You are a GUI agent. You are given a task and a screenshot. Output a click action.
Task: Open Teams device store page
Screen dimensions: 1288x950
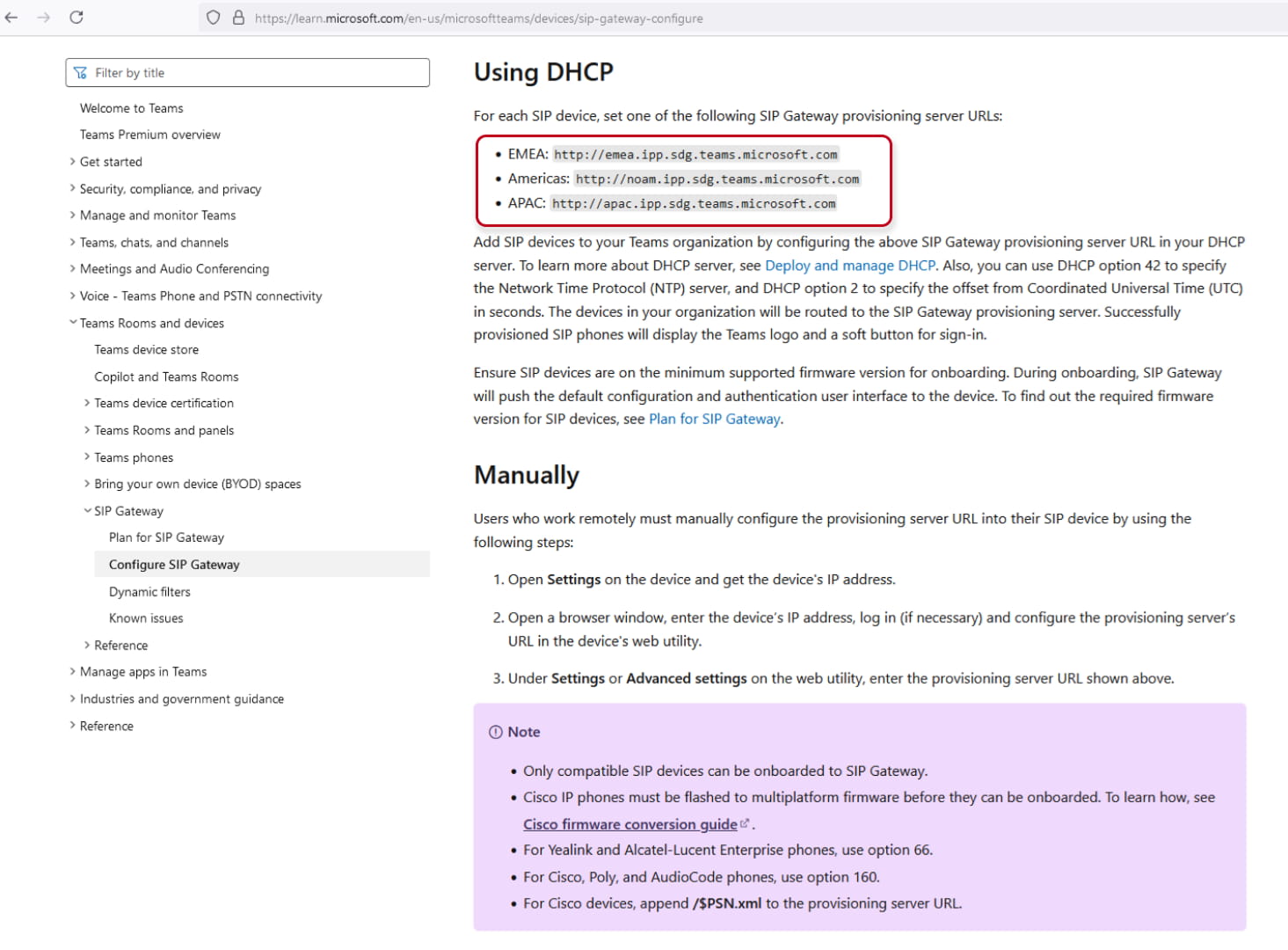point(147,350)
